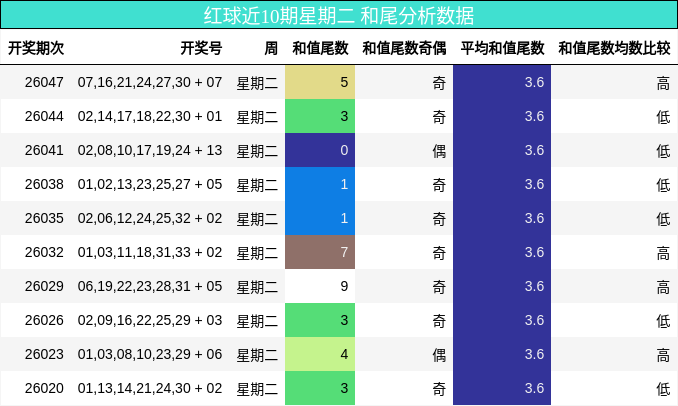678x406 pixels.
Task: Click the 和值尾数 column header
Action: (320, 48)
